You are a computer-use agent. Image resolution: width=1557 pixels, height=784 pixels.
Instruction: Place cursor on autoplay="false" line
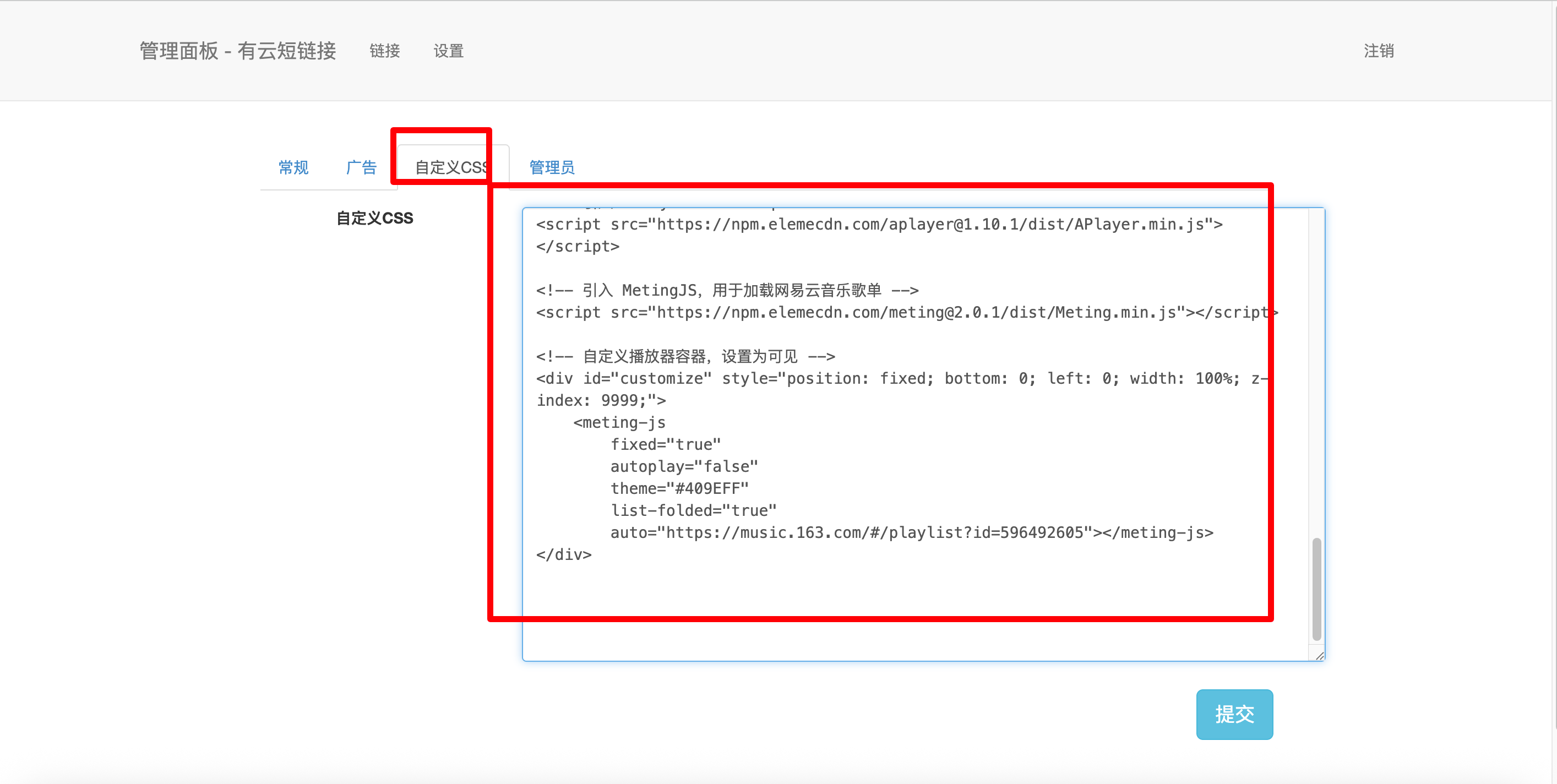pyautogui.click(x=684, y=467)
